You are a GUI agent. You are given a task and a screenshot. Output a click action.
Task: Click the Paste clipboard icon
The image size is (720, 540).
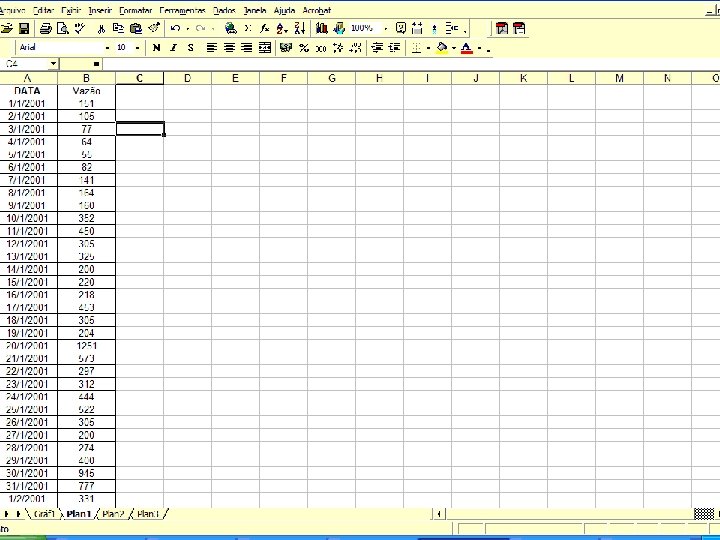pos(136,28)
